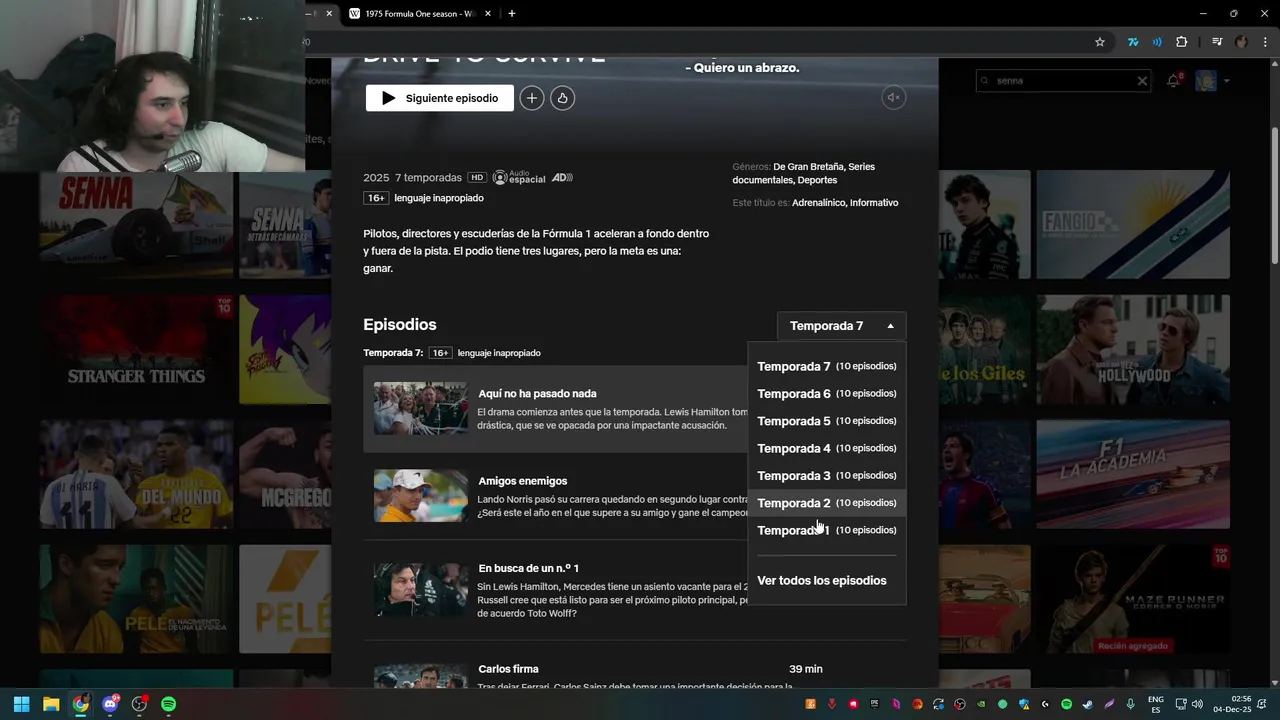Click the Episodios heading
The height and width of the screenshot is (720, 1280).
coord(400,325)
